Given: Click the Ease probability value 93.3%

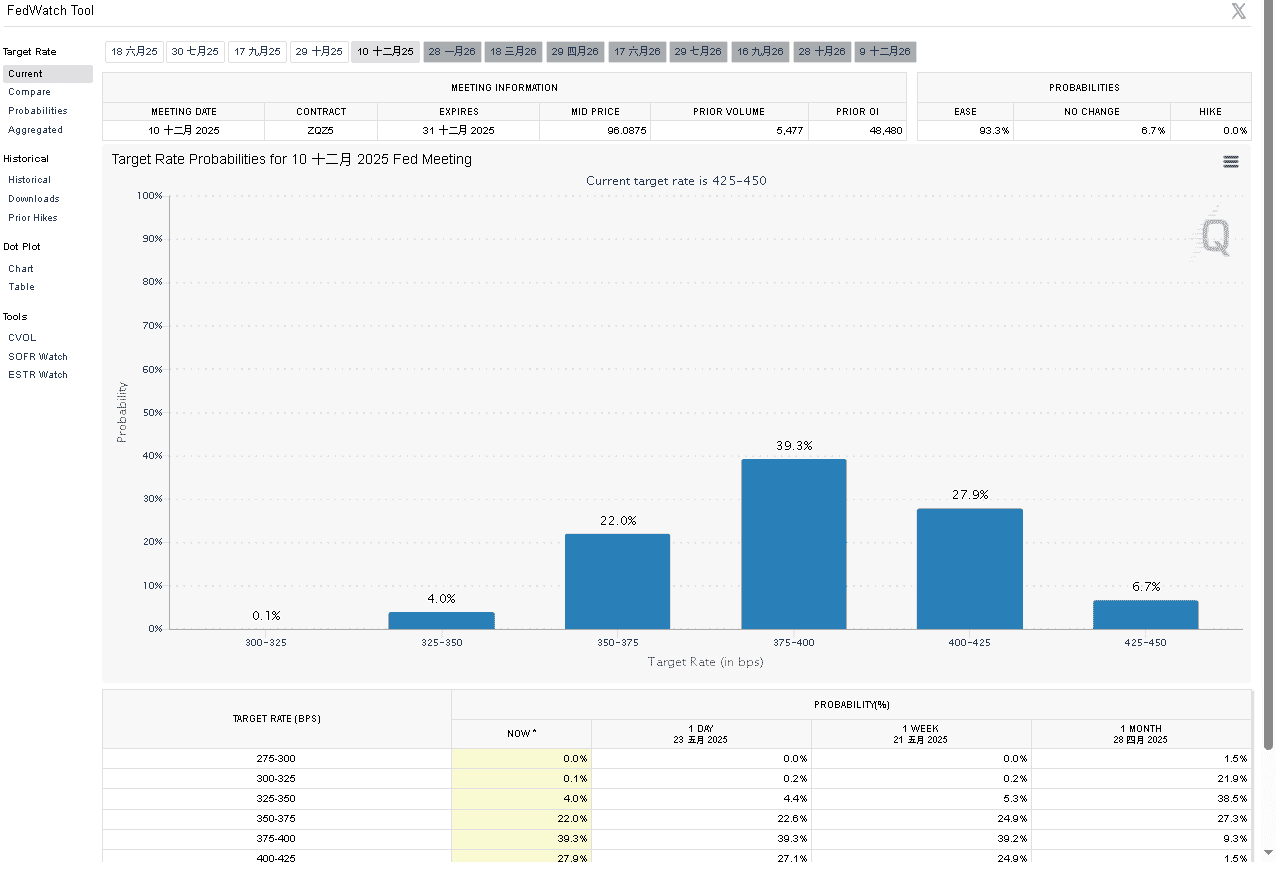Looking at the screenshot, I should (994, 131).
